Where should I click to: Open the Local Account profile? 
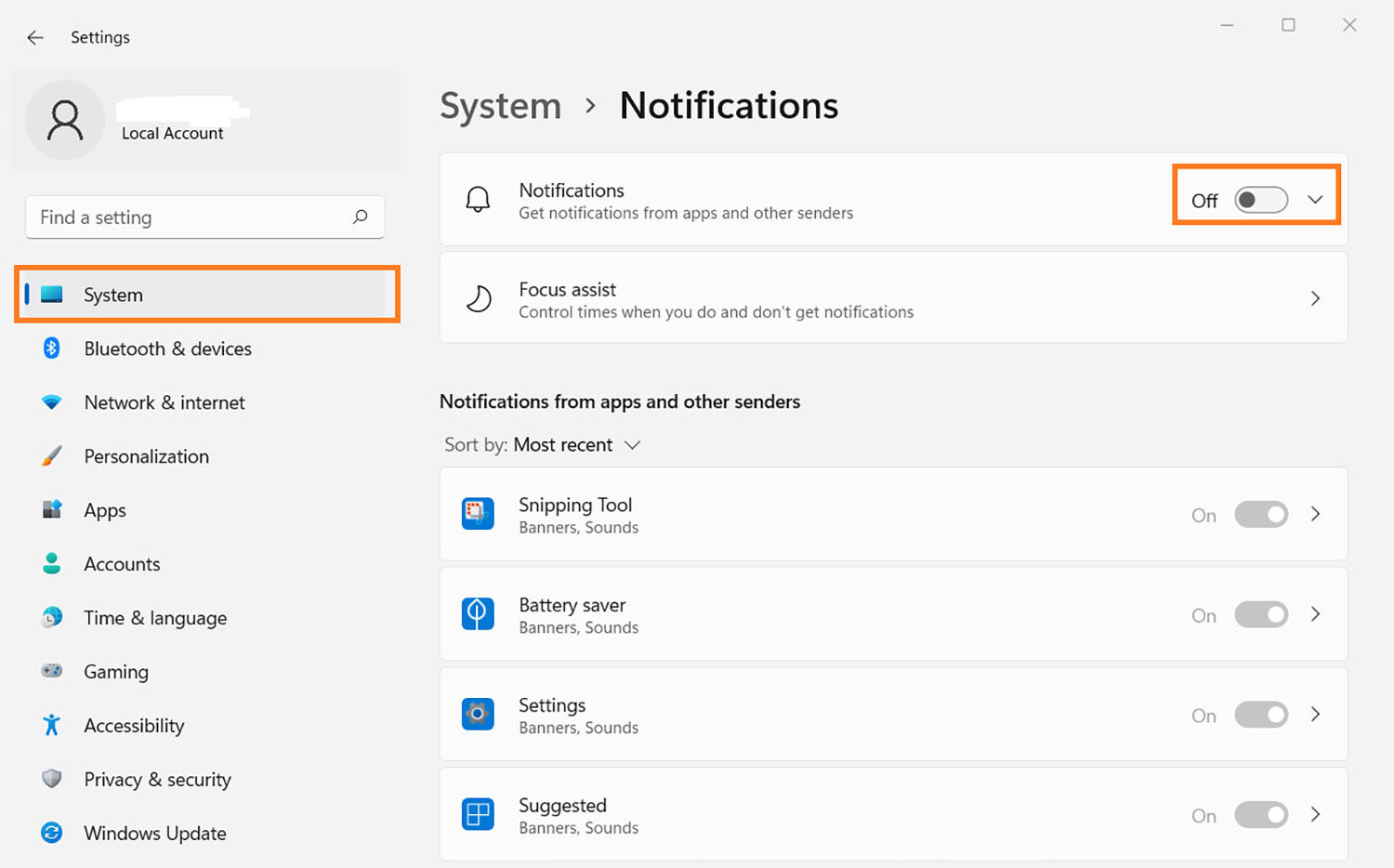click(x=205, y=120)
